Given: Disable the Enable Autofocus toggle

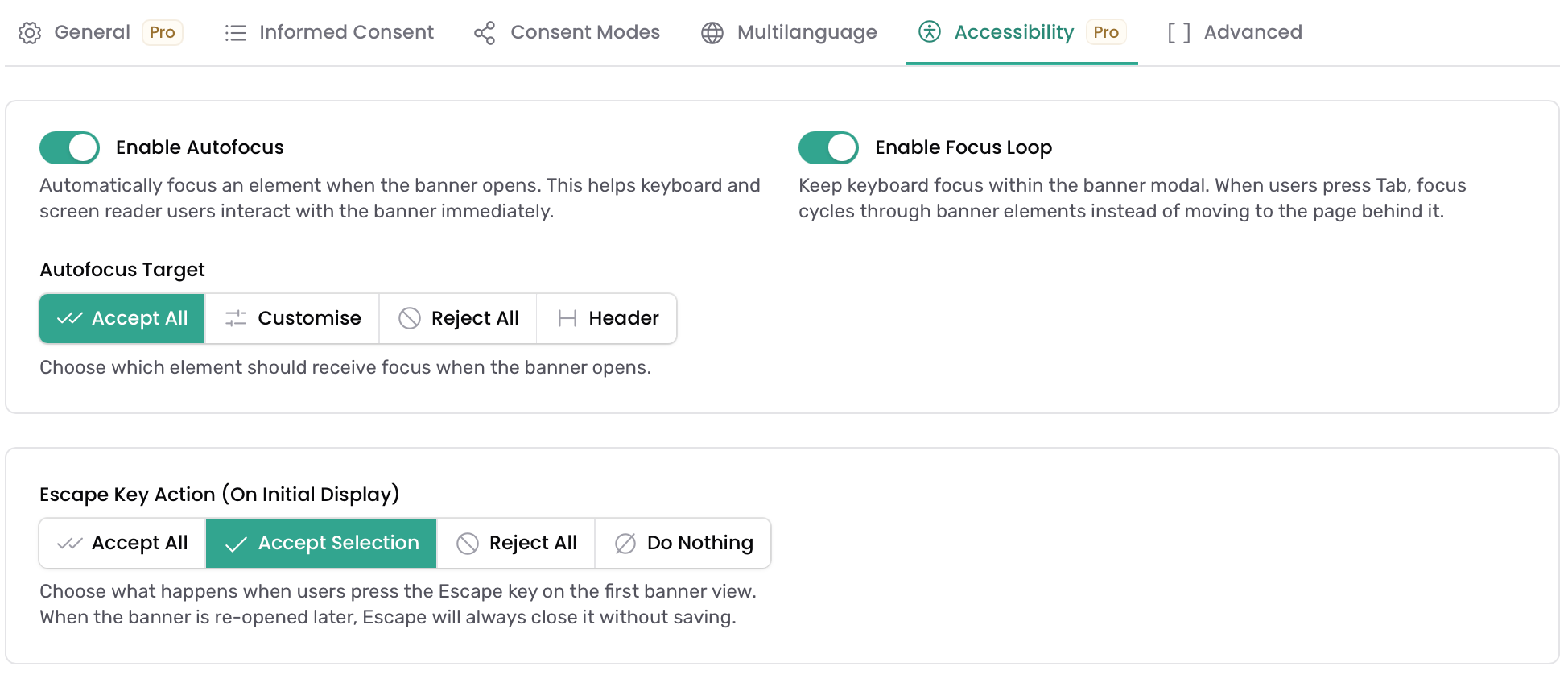Looking at the screenshot, I should pyautogui.click(x=69, y=147).
